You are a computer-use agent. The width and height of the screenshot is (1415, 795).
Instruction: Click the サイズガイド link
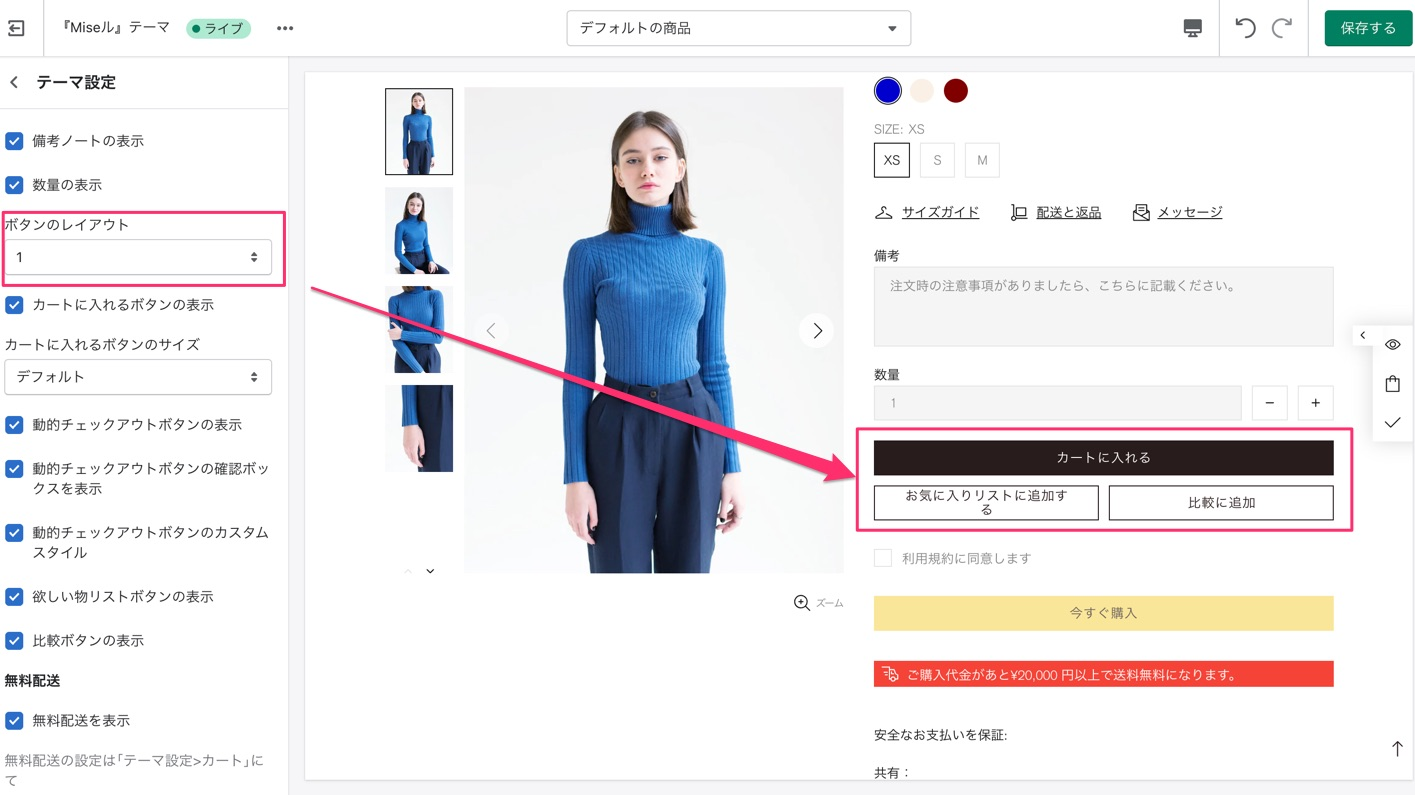click(940, 212)
